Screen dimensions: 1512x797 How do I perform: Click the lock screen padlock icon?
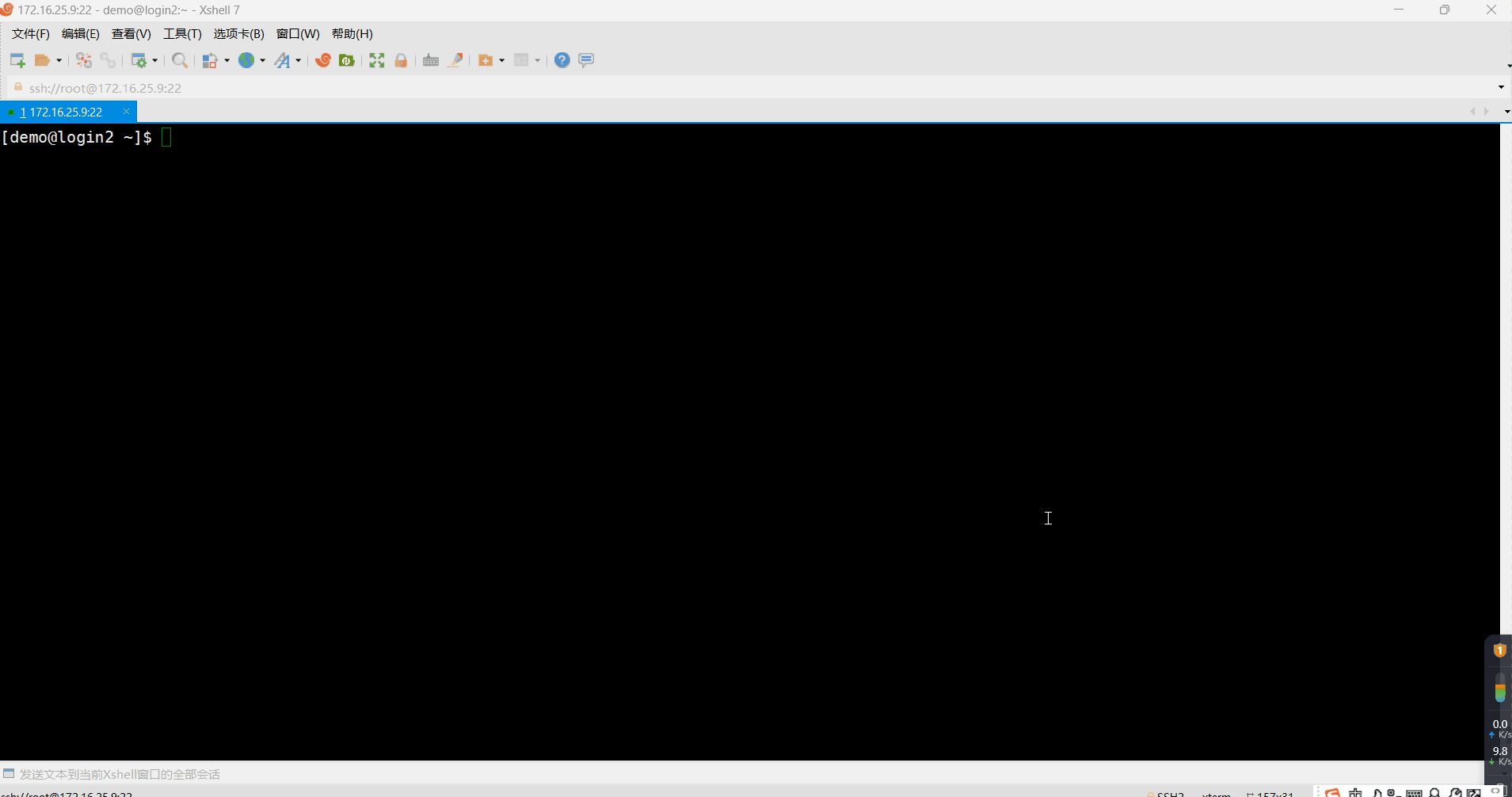point(401,60)
